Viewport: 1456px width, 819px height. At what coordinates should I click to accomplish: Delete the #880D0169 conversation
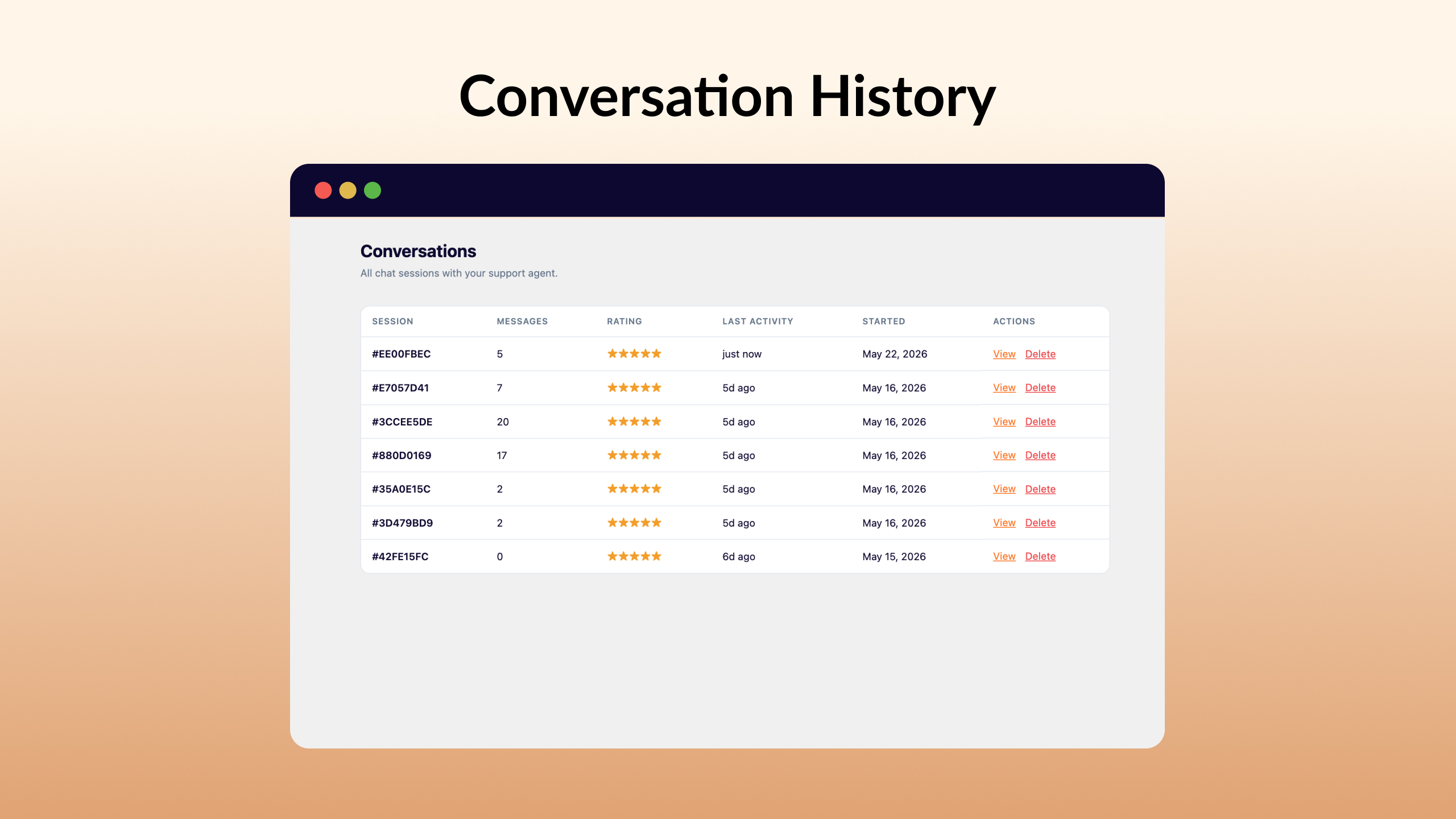pos(1040,455)
